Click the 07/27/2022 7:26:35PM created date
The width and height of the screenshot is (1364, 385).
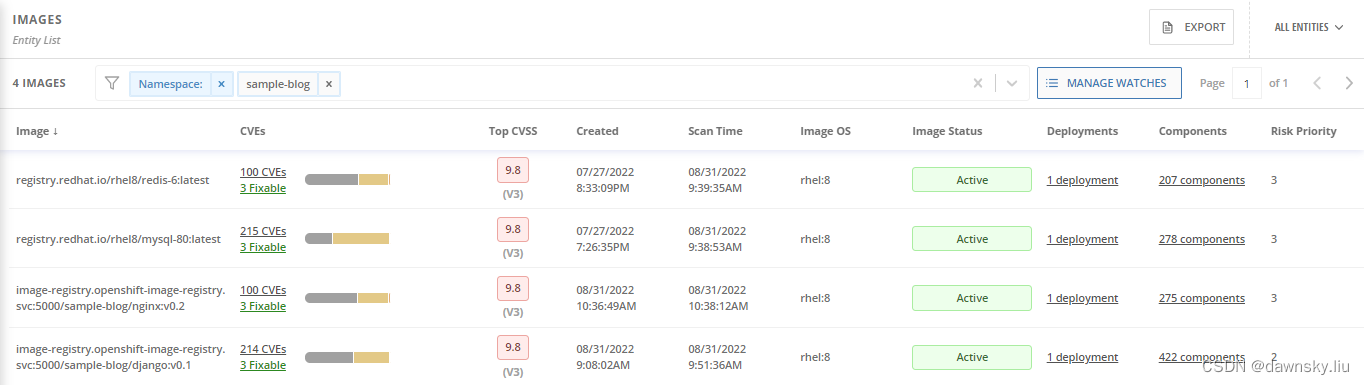(605, 239)
